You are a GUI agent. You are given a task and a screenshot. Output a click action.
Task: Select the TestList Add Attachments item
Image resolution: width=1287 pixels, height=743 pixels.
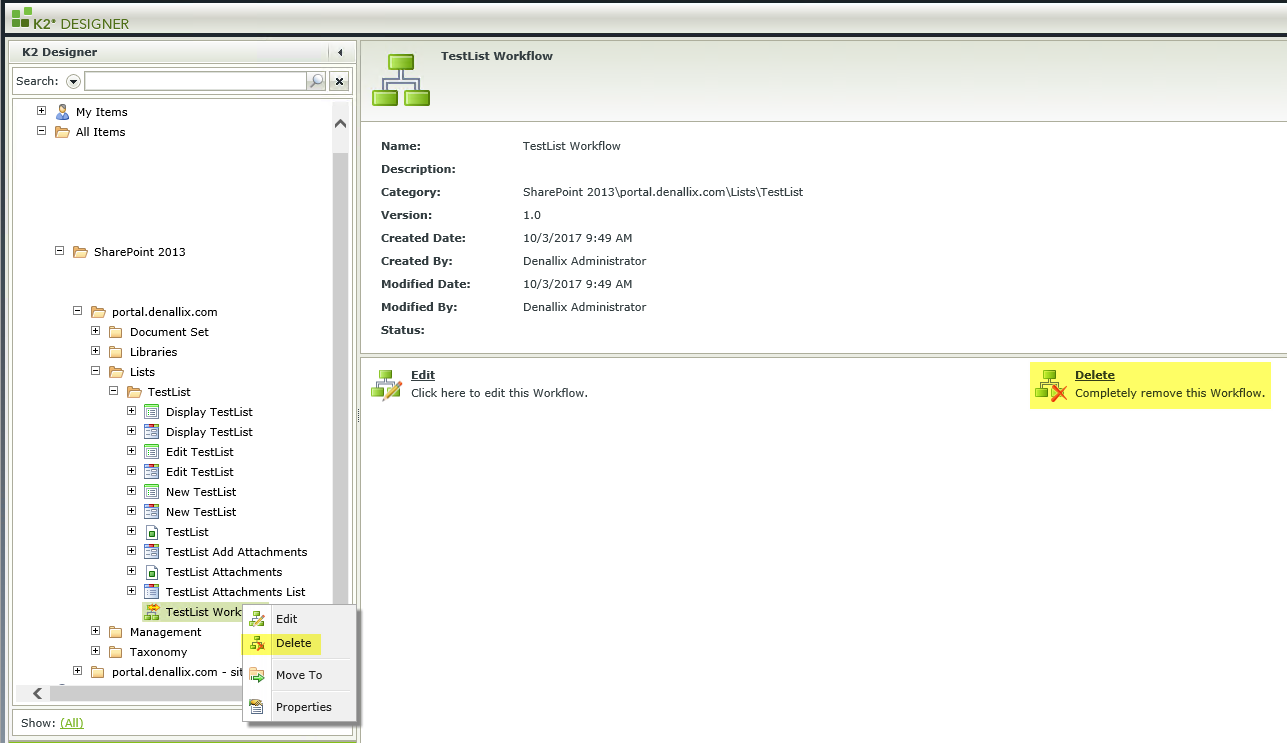click(237, 552)
